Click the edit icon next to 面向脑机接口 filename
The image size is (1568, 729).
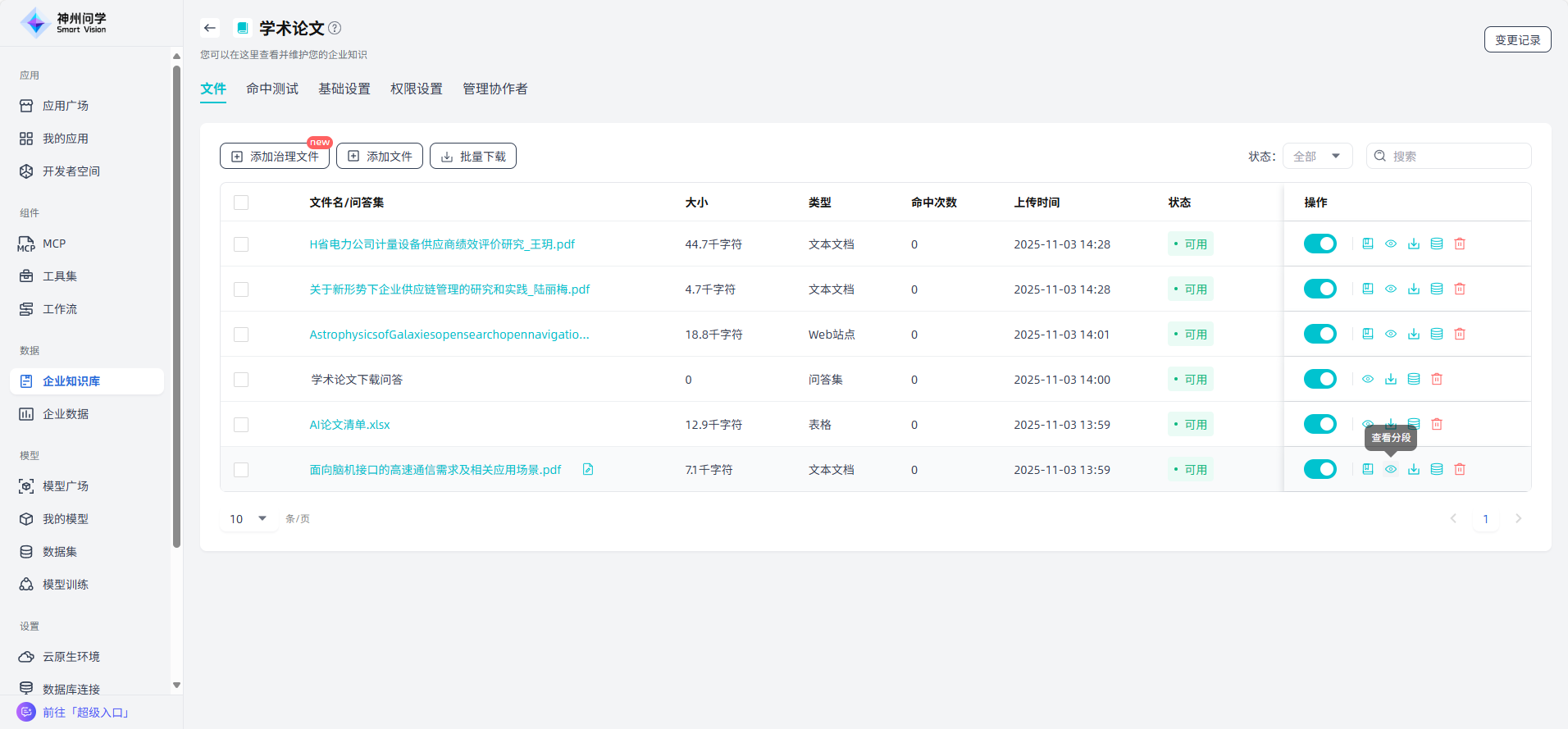(588, 469)
